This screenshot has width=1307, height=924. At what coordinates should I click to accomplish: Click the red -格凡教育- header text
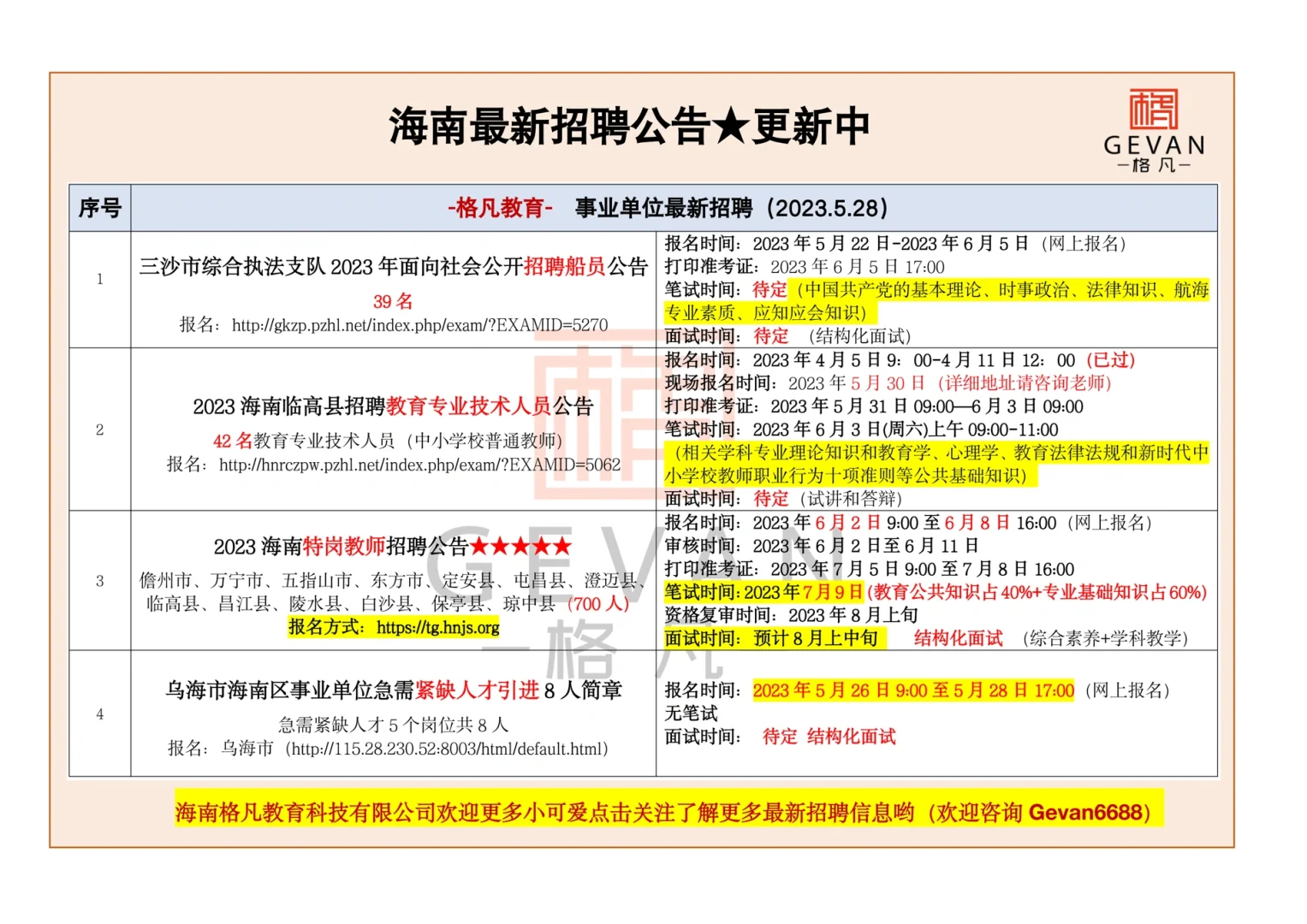[500, 208]
